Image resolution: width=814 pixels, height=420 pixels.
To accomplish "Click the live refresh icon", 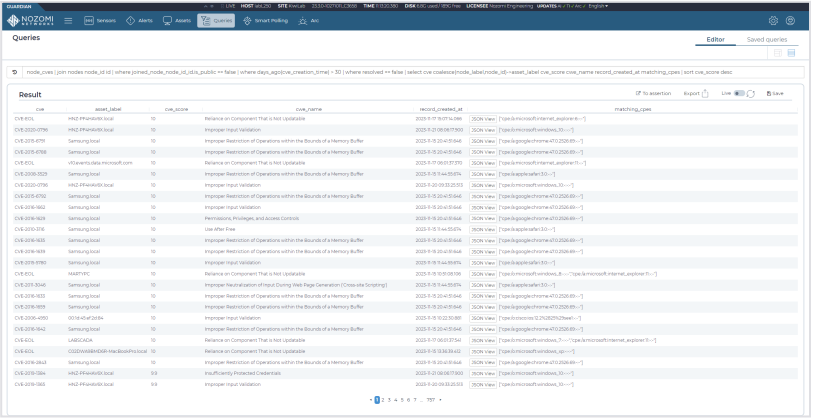I will click(x=750, y=93).
